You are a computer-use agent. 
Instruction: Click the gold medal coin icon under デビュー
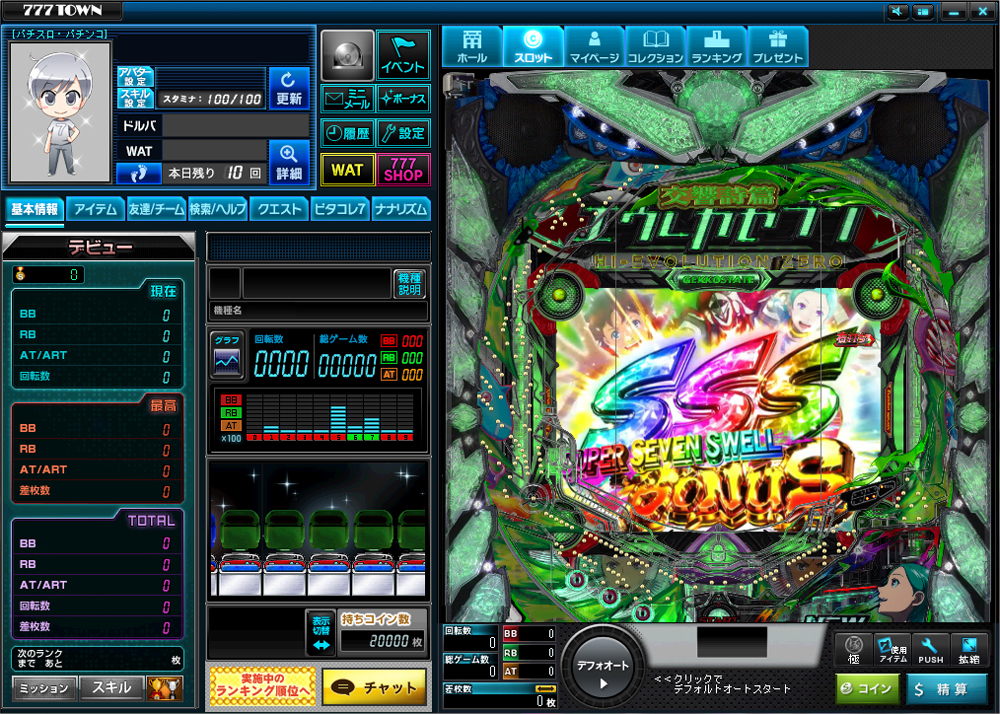(21, 274)
